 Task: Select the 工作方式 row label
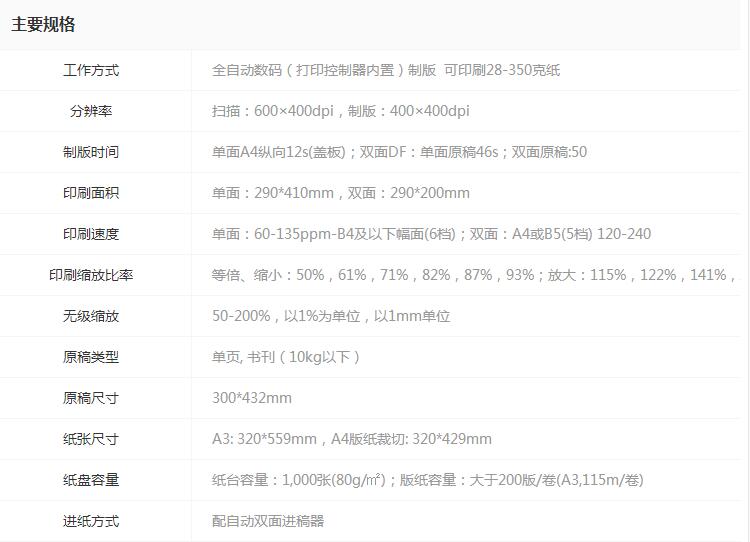coord(91,70)
